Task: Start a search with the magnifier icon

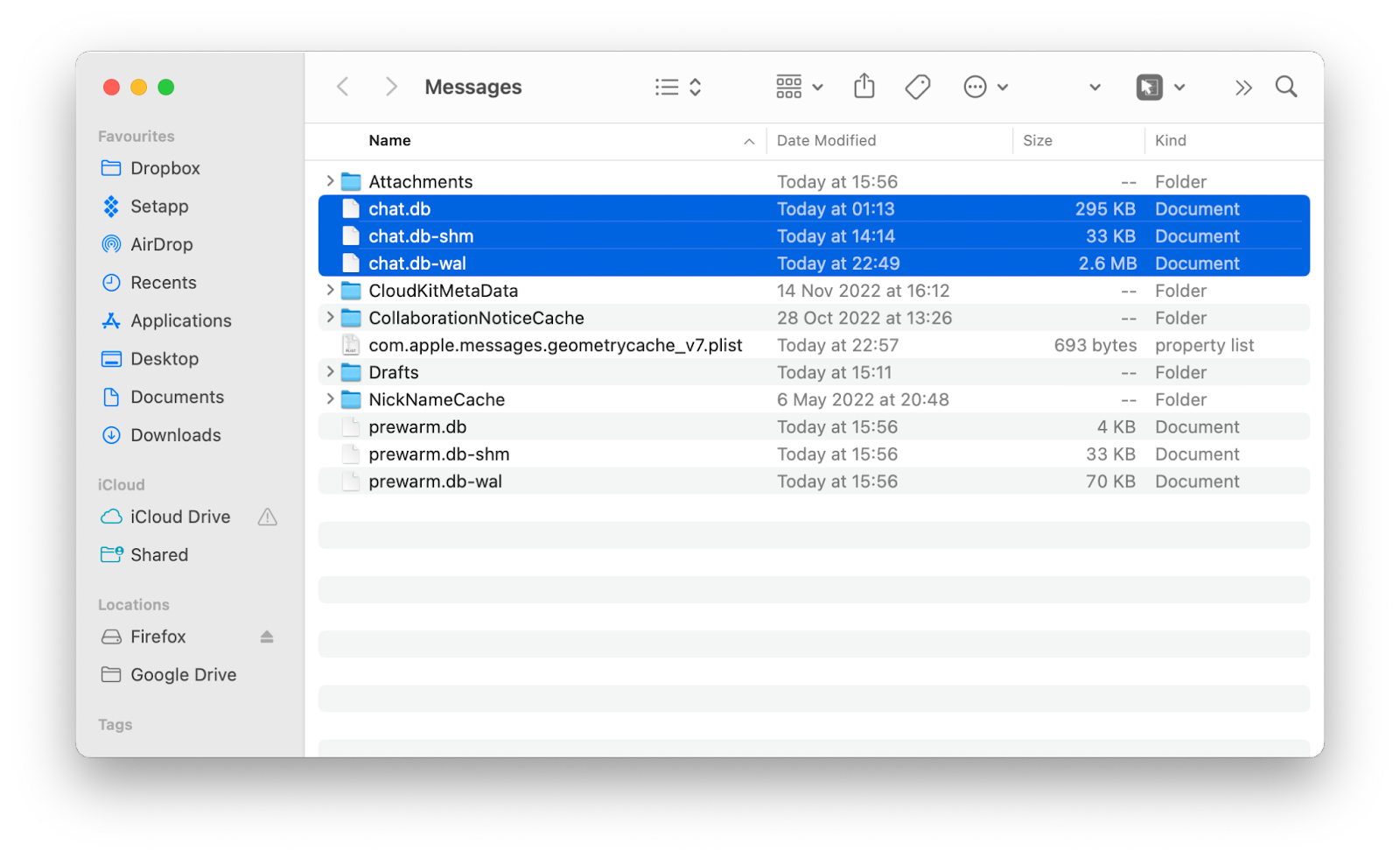Action: [1284, 86]
